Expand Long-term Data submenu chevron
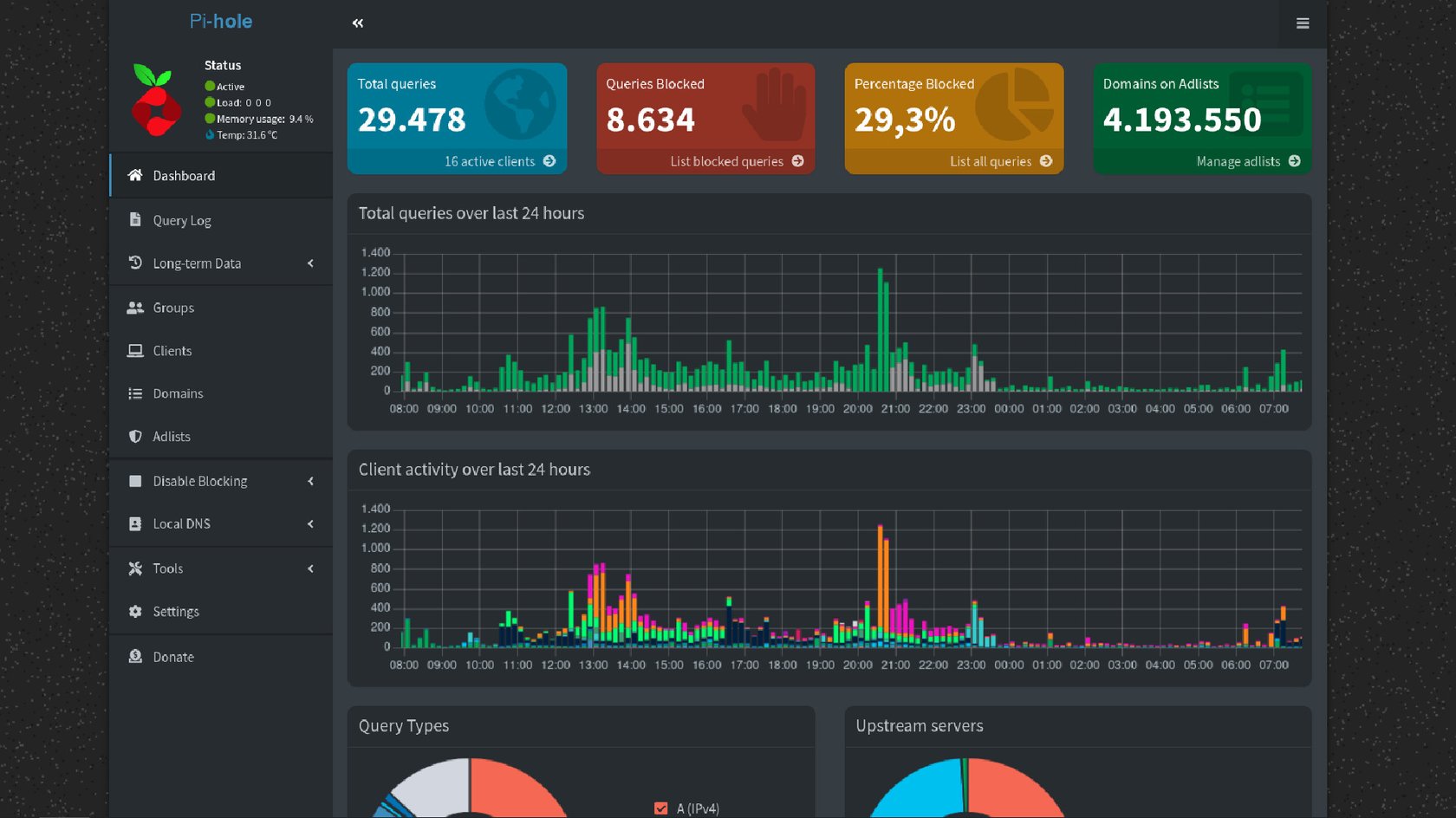The image size is (1456, 818). pyautogui.click(x=310, y=263)
